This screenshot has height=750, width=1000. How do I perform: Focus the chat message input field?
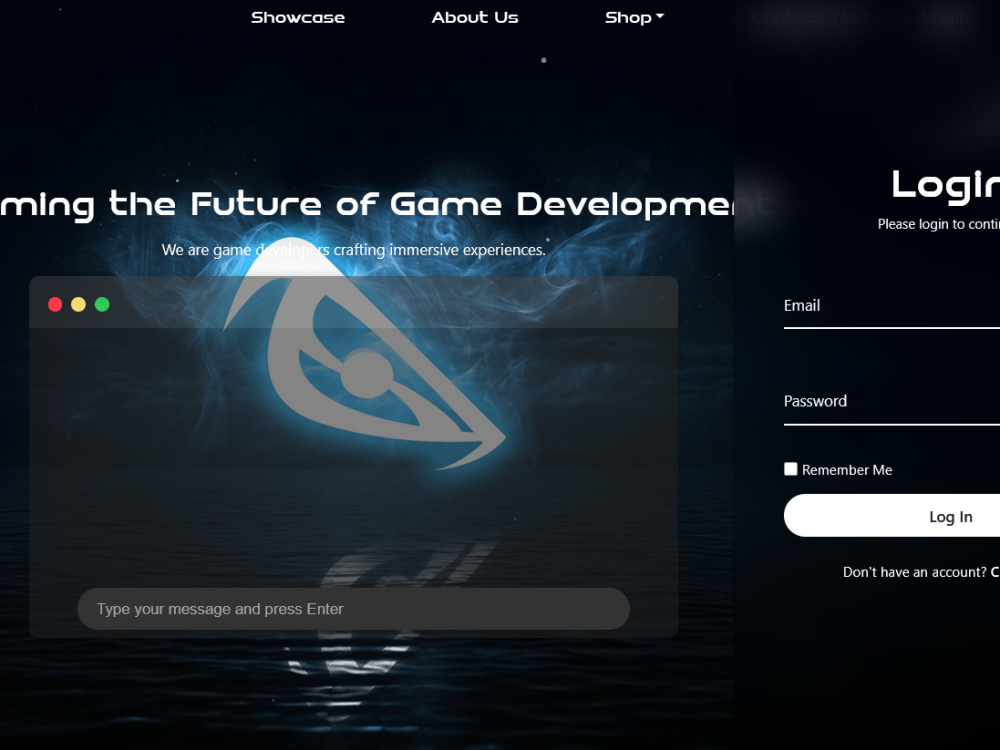[x=353, y=609]
